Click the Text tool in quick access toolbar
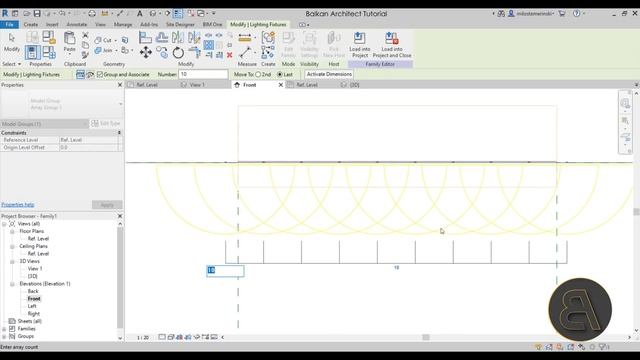 140,13
